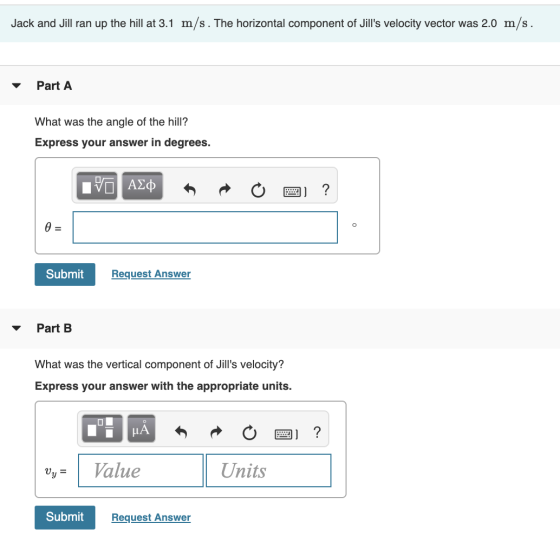
Task: Select the Units field for vy
Action: (269, 470)
